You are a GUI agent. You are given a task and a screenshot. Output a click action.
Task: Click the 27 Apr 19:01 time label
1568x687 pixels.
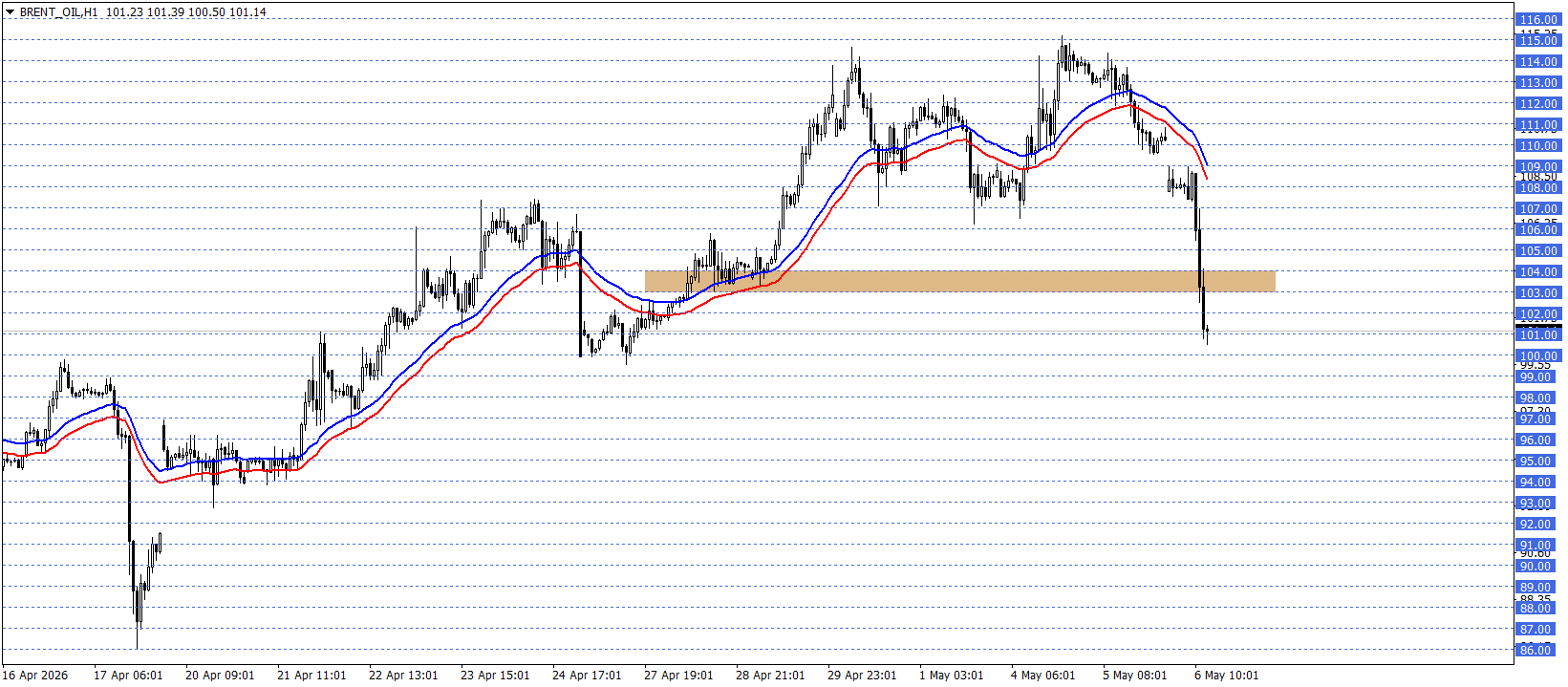(678, 675)
